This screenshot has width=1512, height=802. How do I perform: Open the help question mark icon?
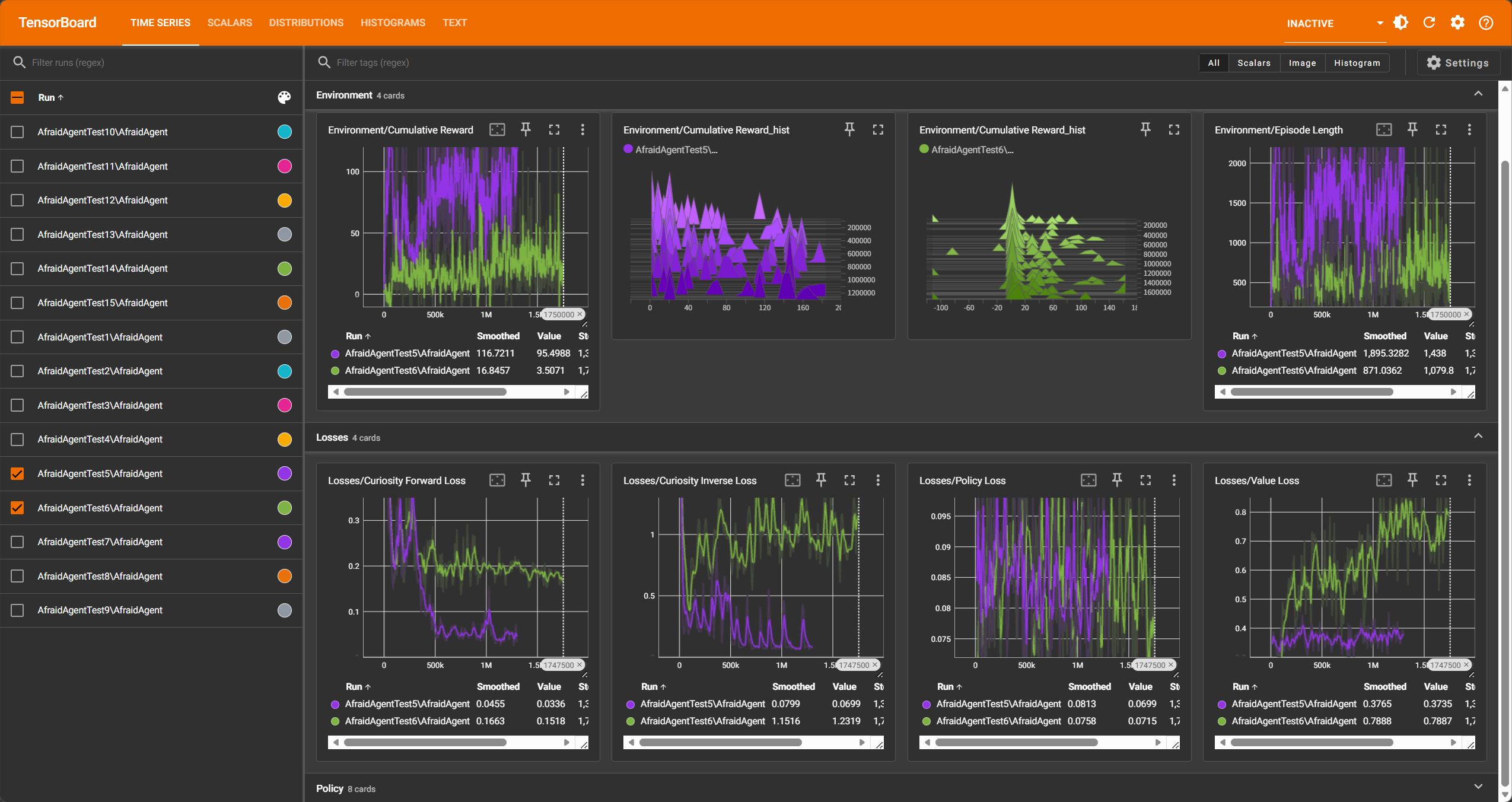tap(1485, 23)
